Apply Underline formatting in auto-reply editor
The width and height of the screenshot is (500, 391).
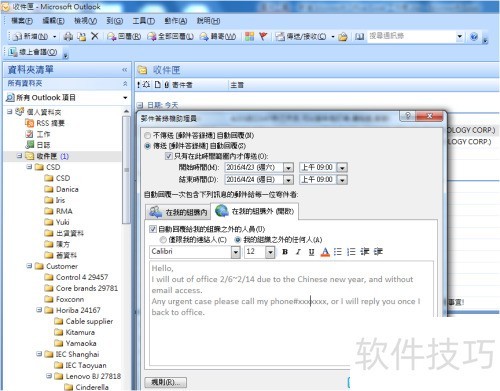click(311, 252)
